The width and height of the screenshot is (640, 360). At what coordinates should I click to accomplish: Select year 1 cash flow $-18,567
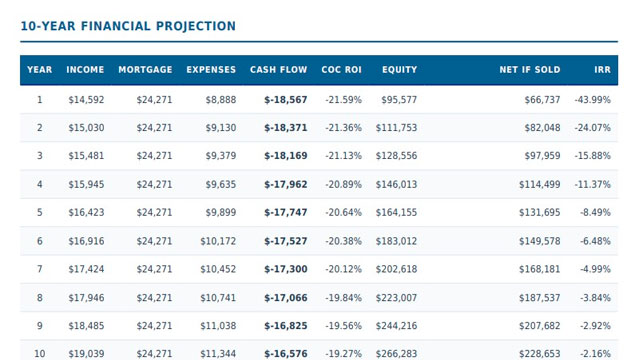tap(285, 100)
